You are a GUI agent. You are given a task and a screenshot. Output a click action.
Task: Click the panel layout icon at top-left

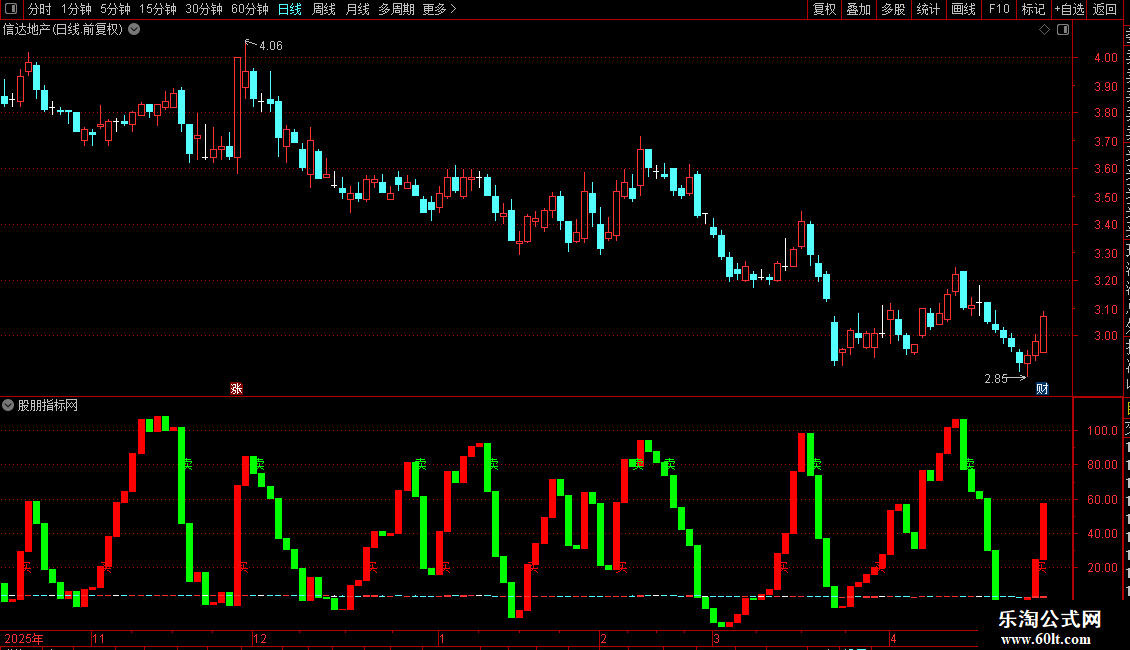11,9
